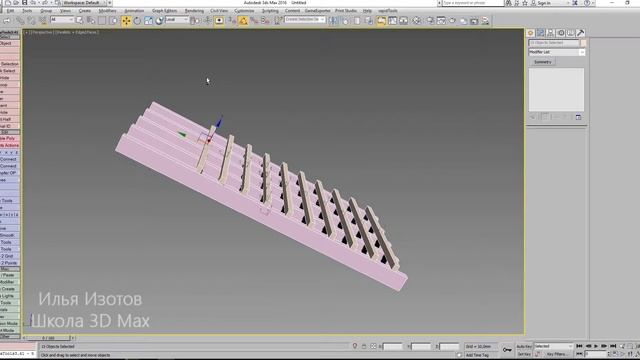Click the search keyword or phrase field
This screenshot has width=640, height=360.
coord(473,3)
